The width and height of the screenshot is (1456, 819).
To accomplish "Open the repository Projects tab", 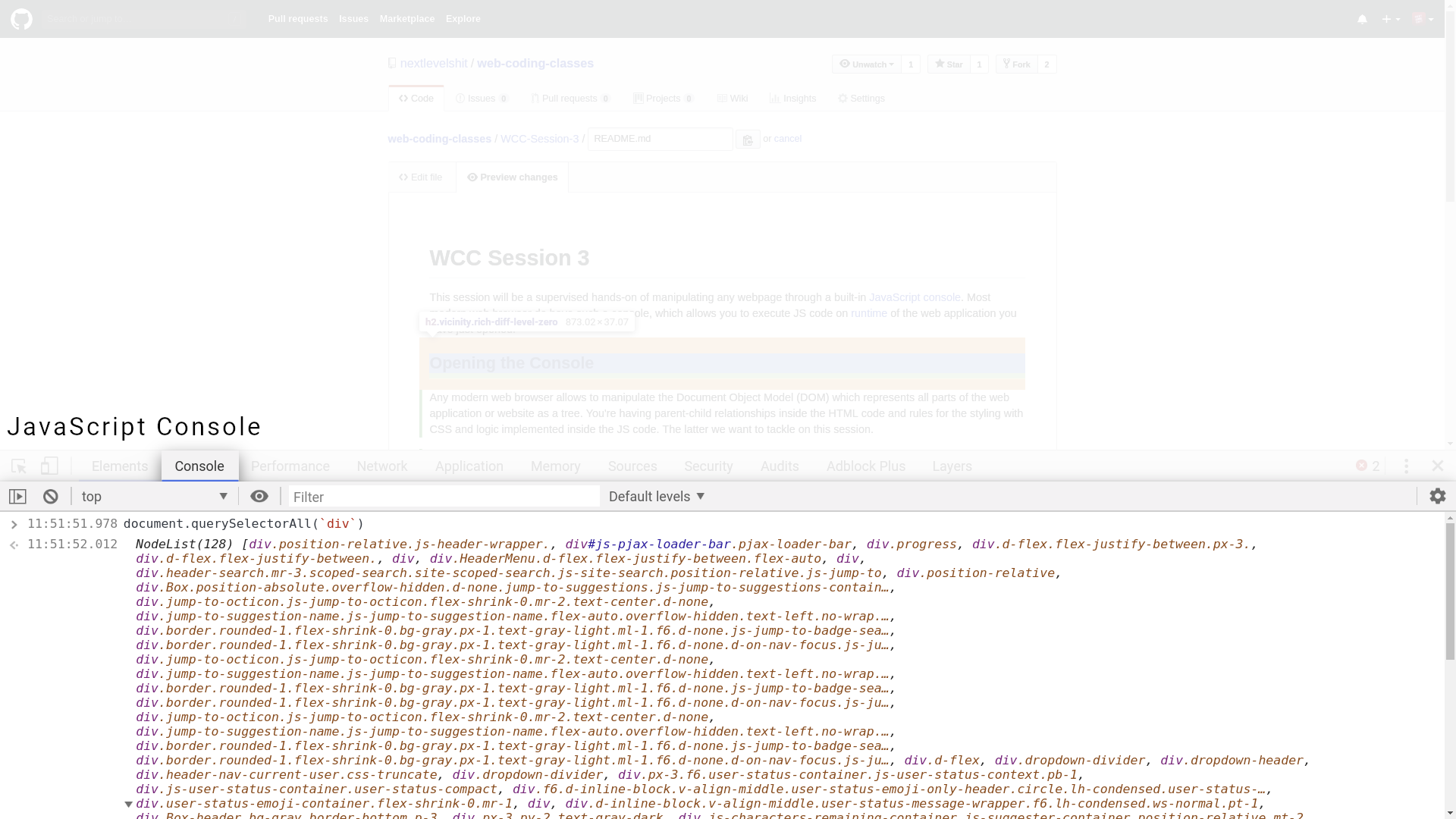I will coord(664,99).
